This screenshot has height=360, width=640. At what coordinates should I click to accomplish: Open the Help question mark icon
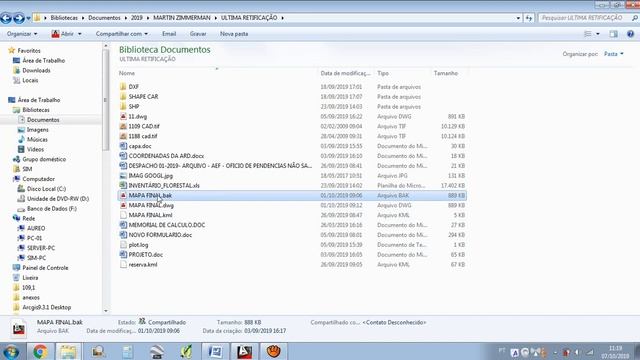click(630, 34)
